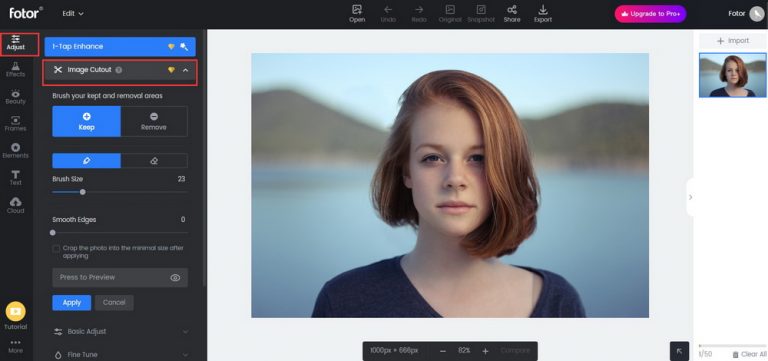Open the Frames panel in sidebar
Viewport: 768px width, 361px height.
pyautogui.click(x=16, y=123)
